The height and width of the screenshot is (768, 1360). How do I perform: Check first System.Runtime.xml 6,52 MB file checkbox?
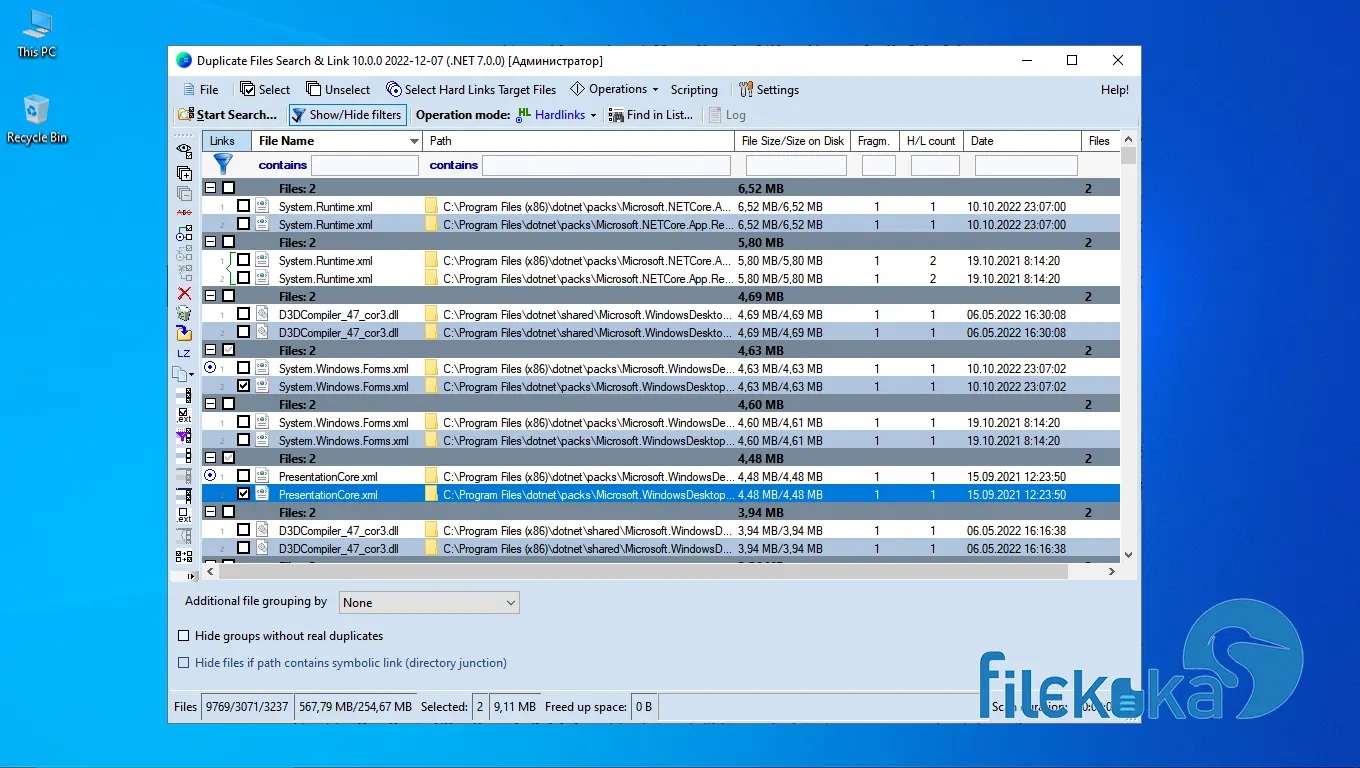tap(244, 206)
